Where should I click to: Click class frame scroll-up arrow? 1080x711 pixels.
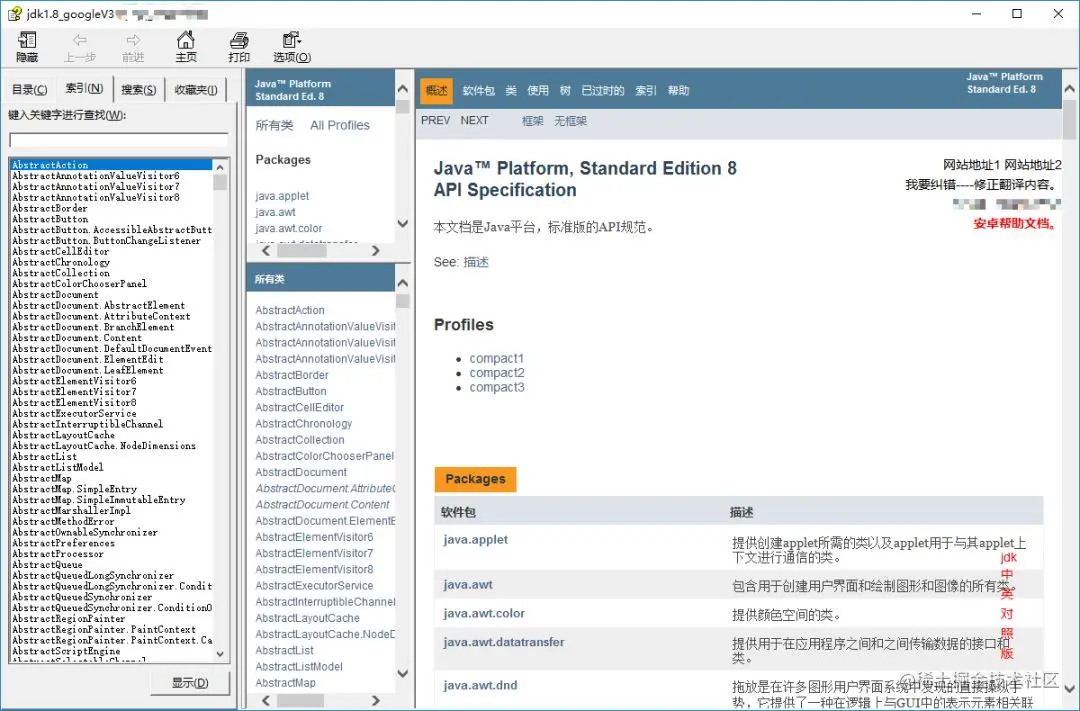(403, 283)
